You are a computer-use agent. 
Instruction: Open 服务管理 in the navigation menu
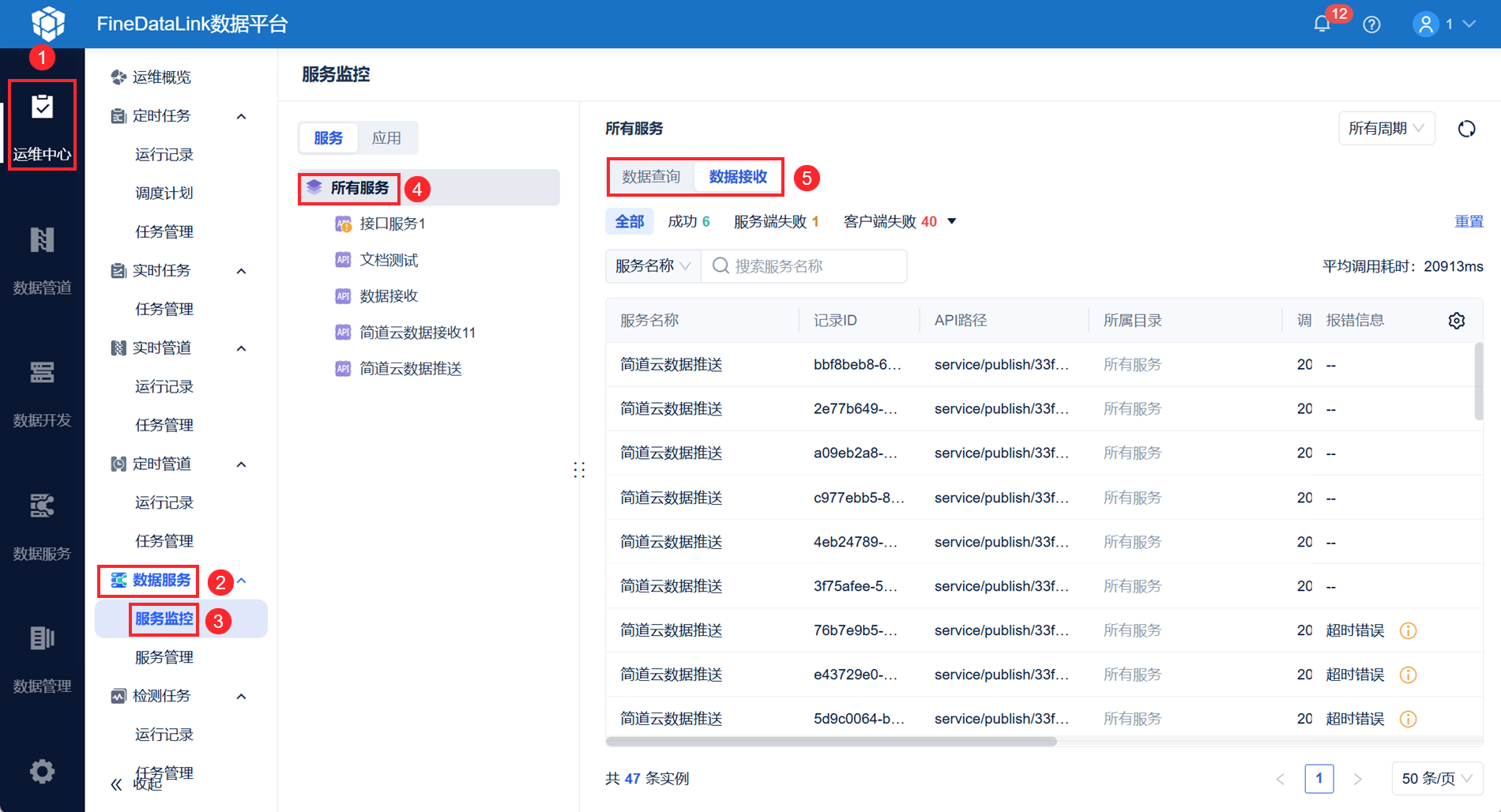coord(164,657)
